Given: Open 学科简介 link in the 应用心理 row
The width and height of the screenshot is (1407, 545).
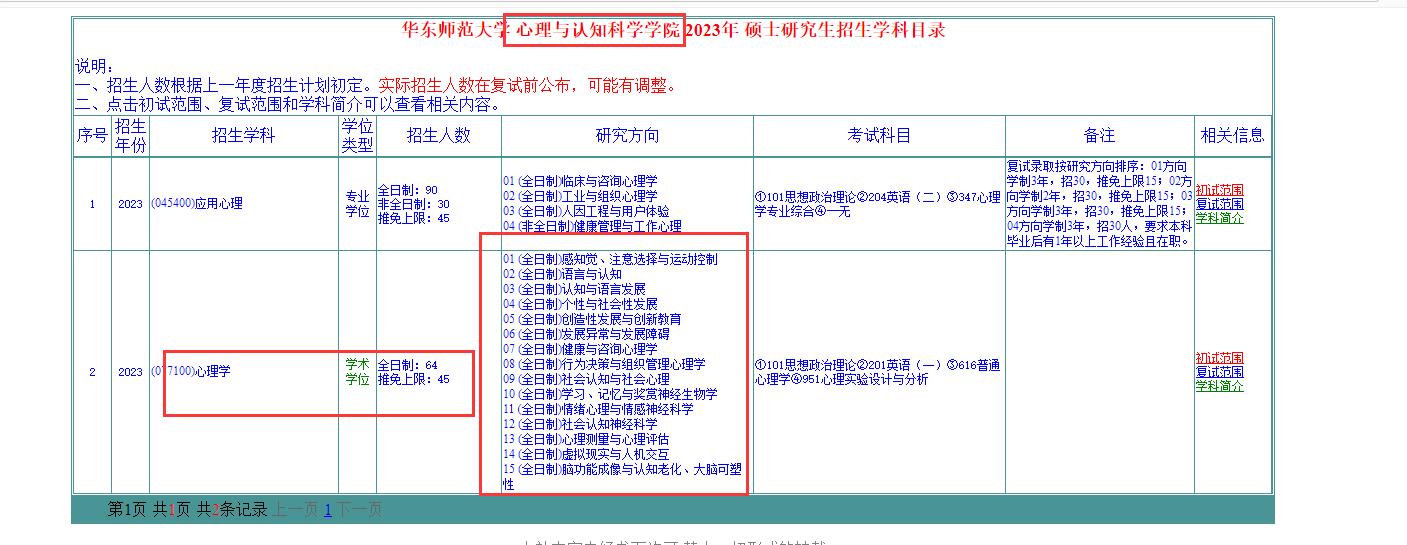Looking at the screenshot, I should (x=1219, y=218).
